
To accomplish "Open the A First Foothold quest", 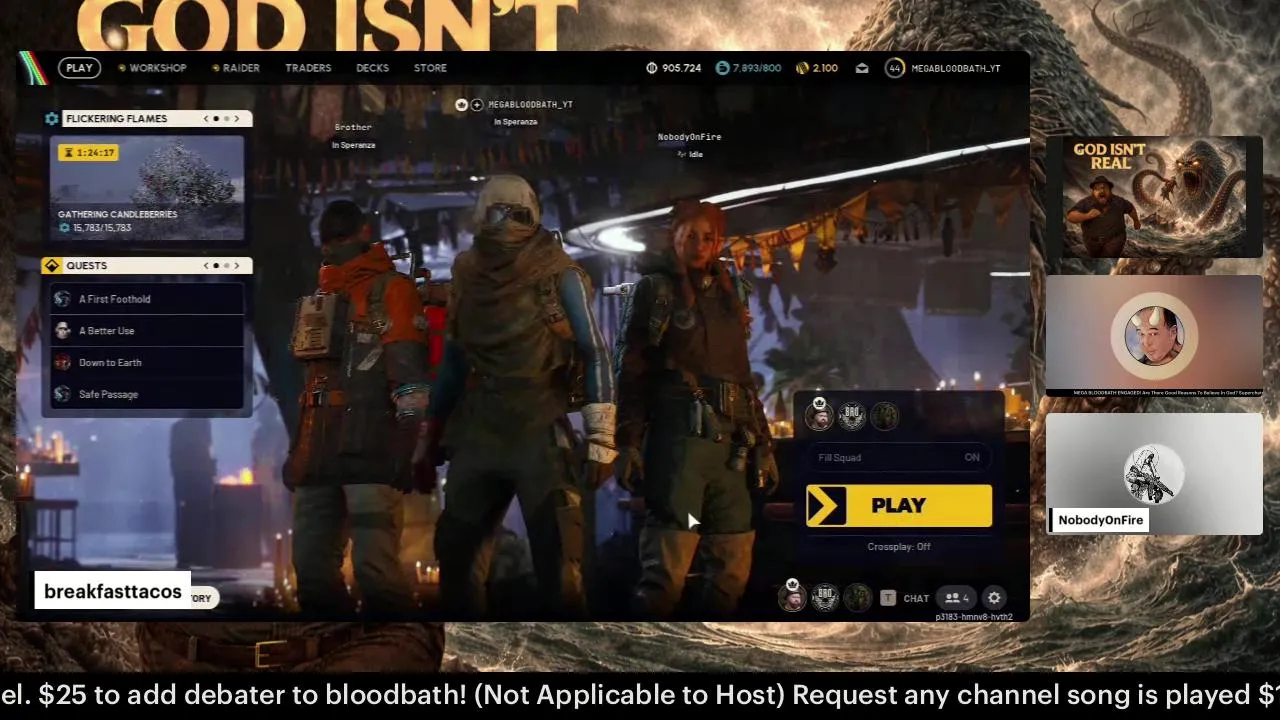I will [x=147, y=299].
